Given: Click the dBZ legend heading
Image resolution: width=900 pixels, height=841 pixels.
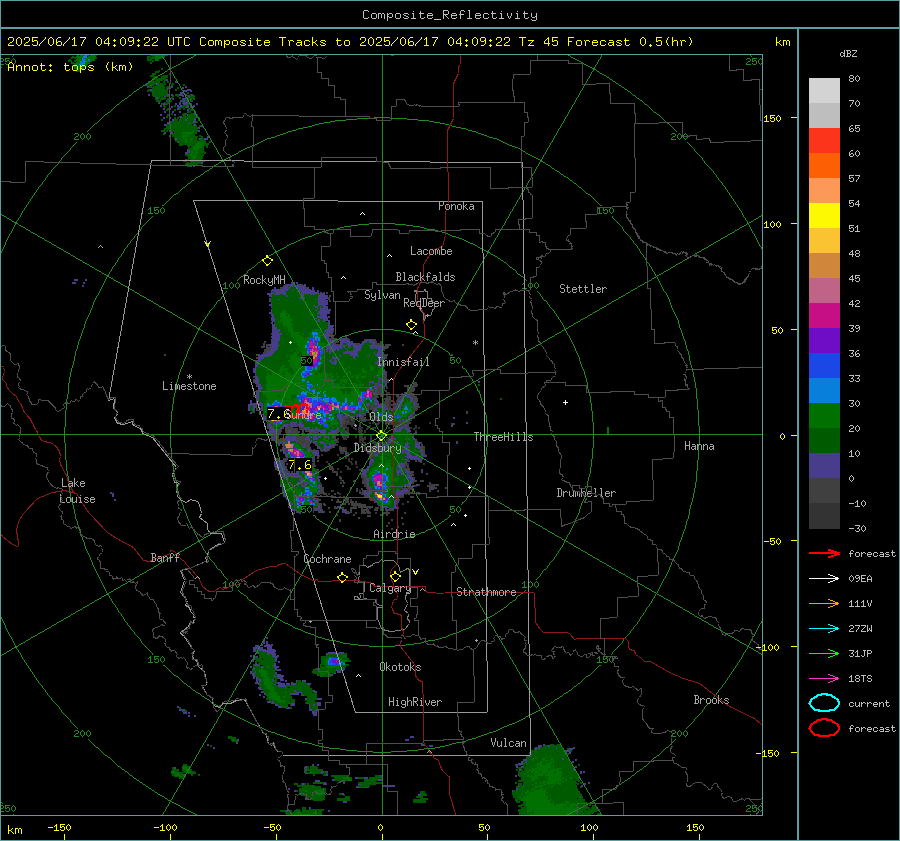Looking at the screenshot, I should [848, 53].
